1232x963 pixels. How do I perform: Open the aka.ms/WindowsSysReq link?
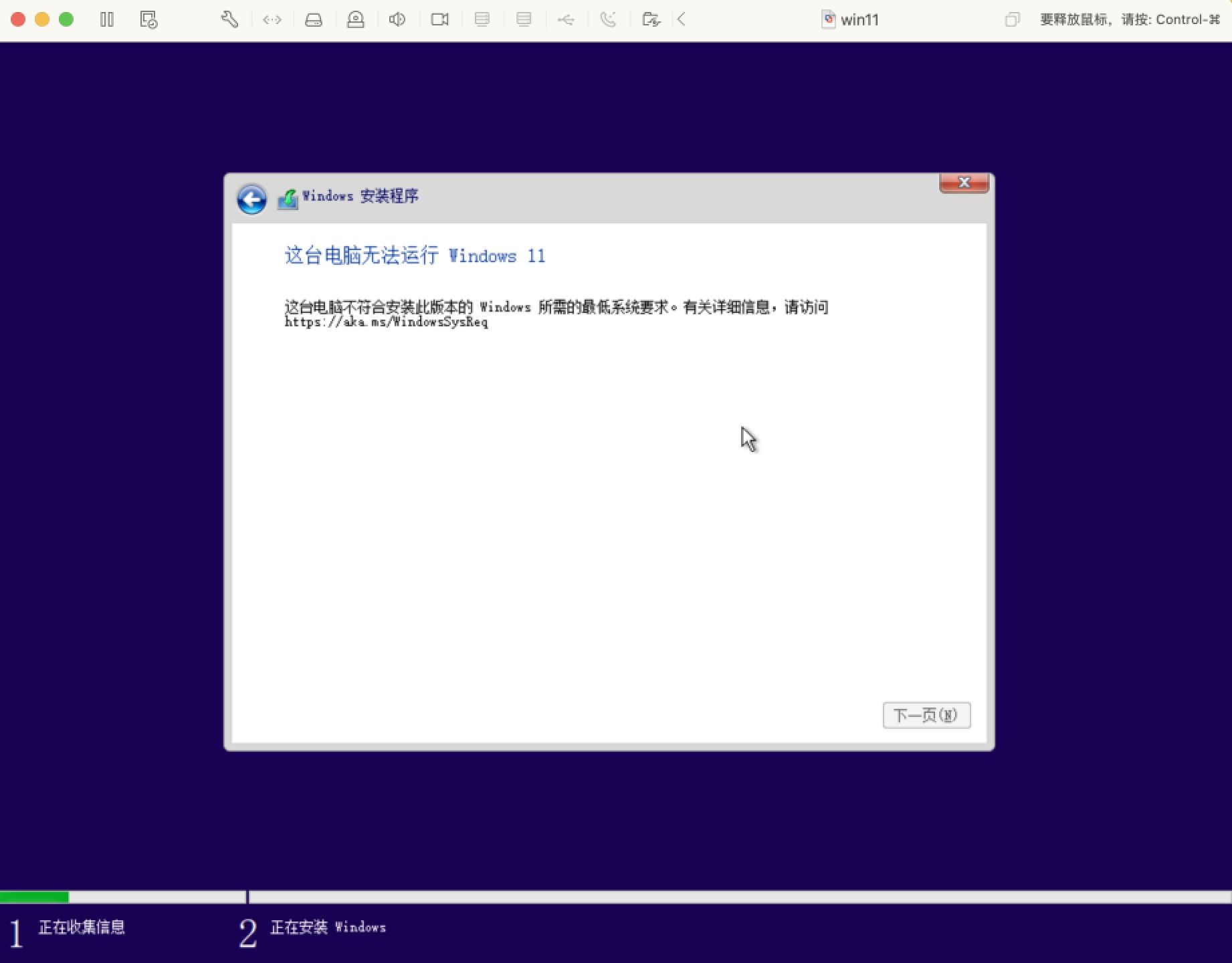tap(385, 322)
